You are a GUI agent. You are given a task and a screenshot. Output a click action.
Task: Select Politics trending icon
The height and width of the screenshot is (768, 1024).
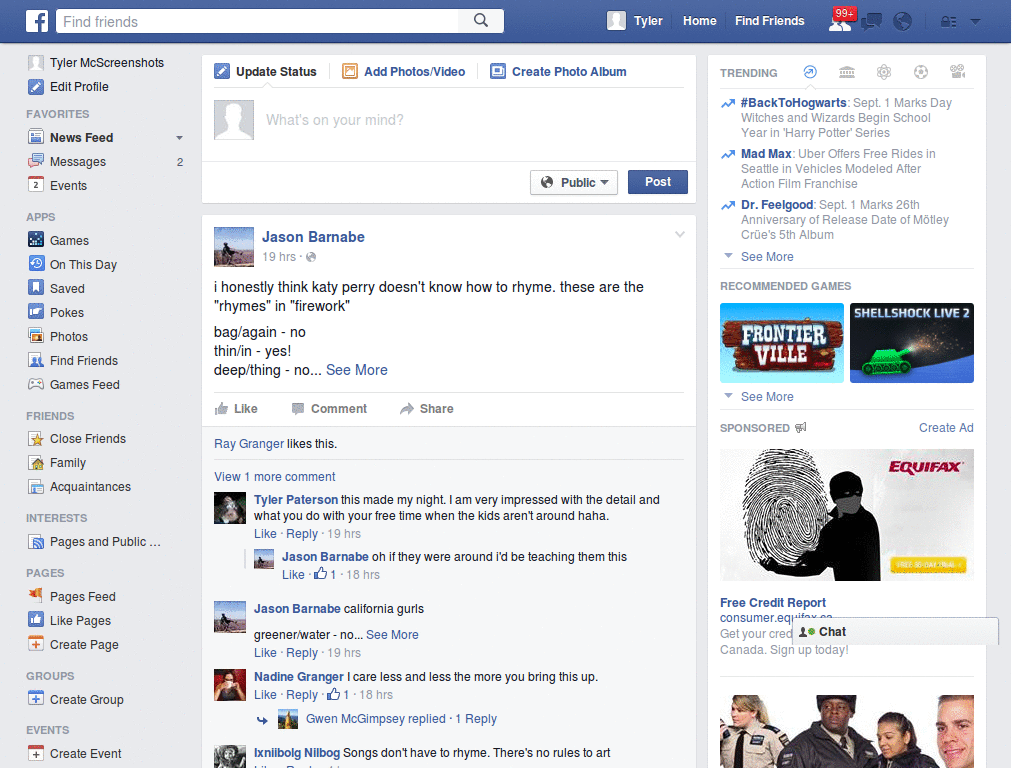[x=847, y=72]
